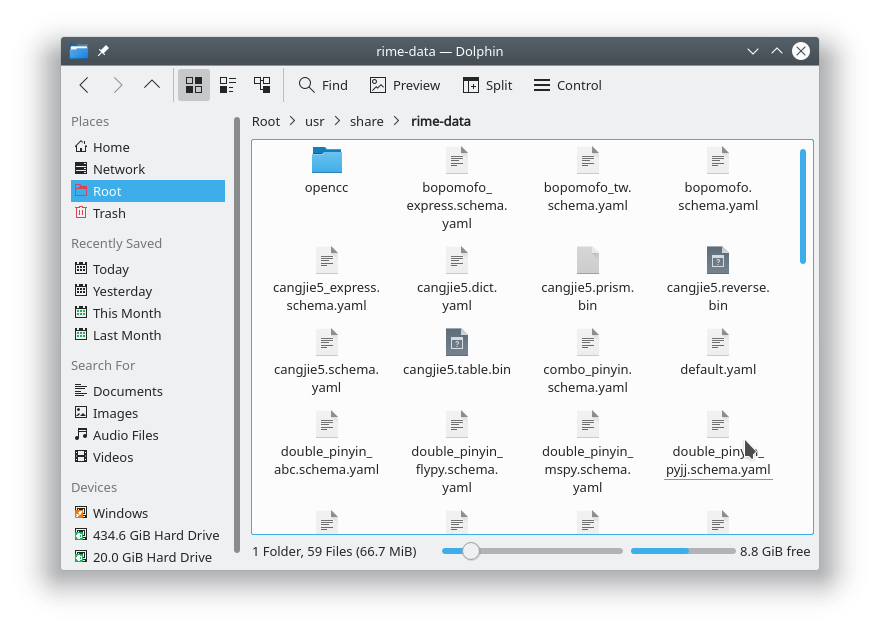Select double_pinyin_pyjj.schema.yaml file

click(718, 443)
